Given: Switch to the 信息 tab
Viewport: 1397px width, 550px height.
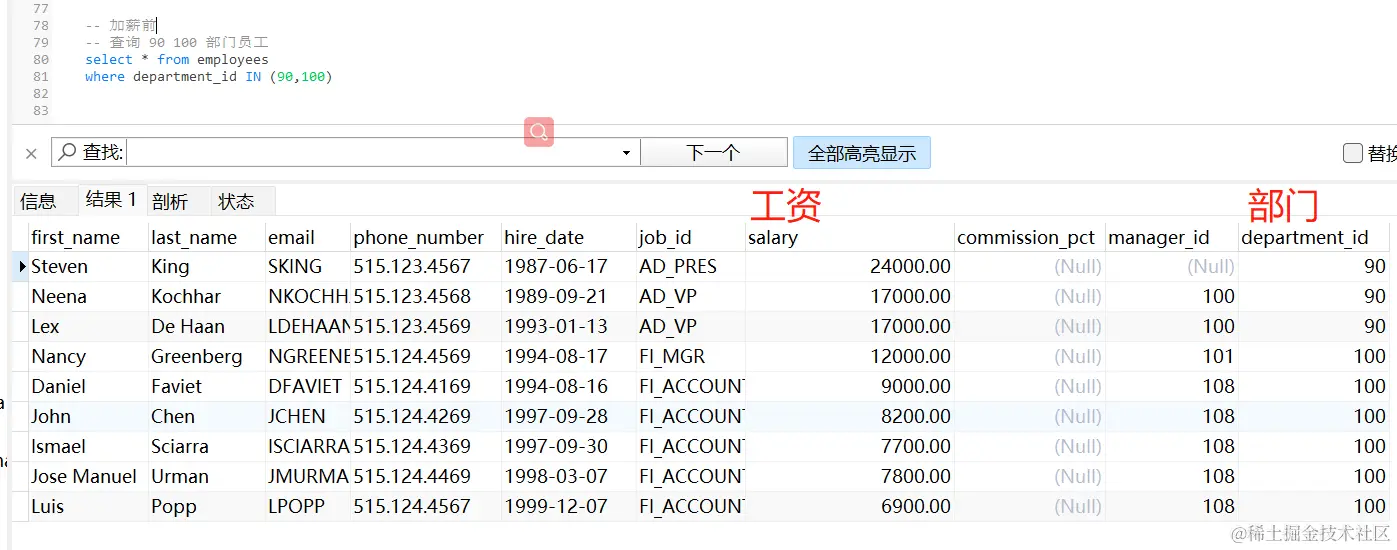Looking at the screenshot, I should pyautogui.click(x=38, y=201).
